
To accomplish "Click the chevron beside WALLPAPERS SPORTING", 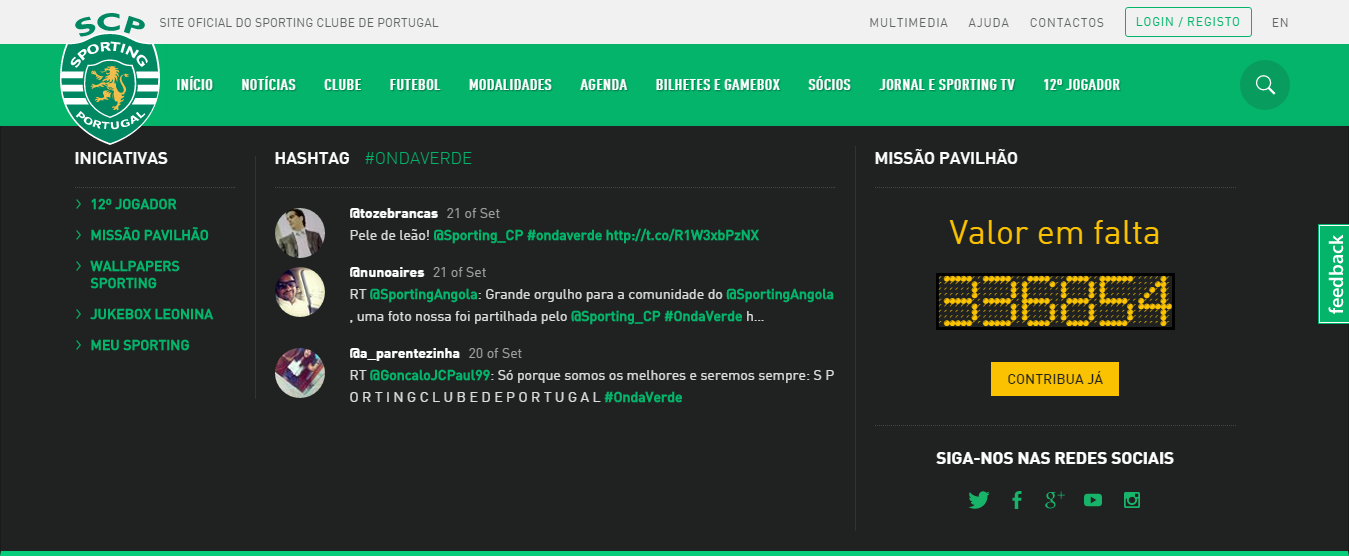I will pyautogui.click(x=79, y=267).
